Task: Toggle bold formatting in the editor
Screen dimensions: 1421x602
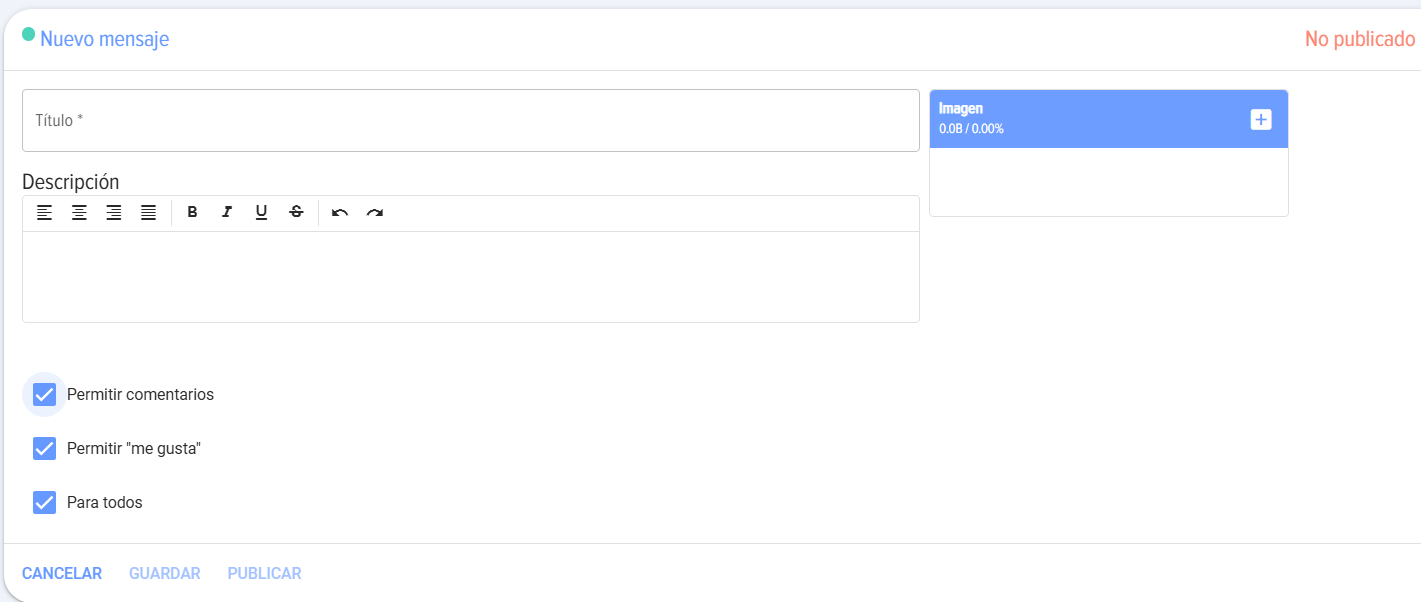Action: (x=193, y=212)
